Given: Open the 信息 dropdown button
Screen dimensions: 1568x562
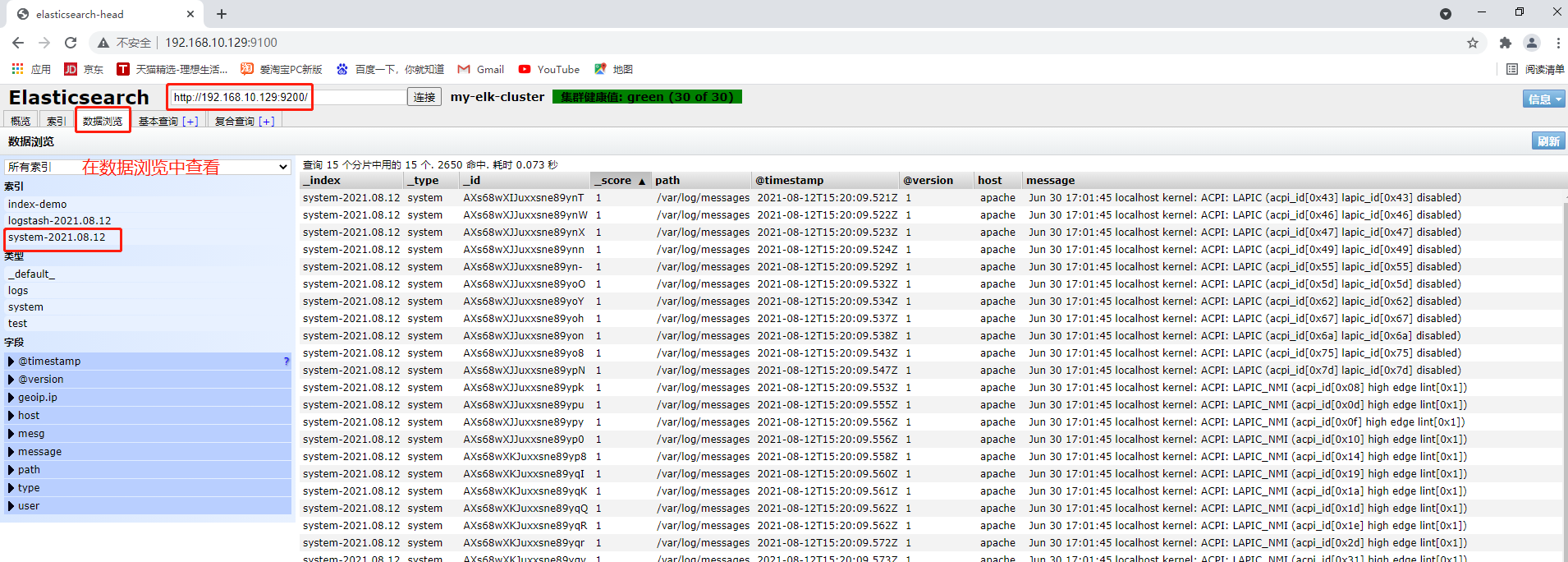Looking at the screenshot, I should click(x=1543, y=99).
